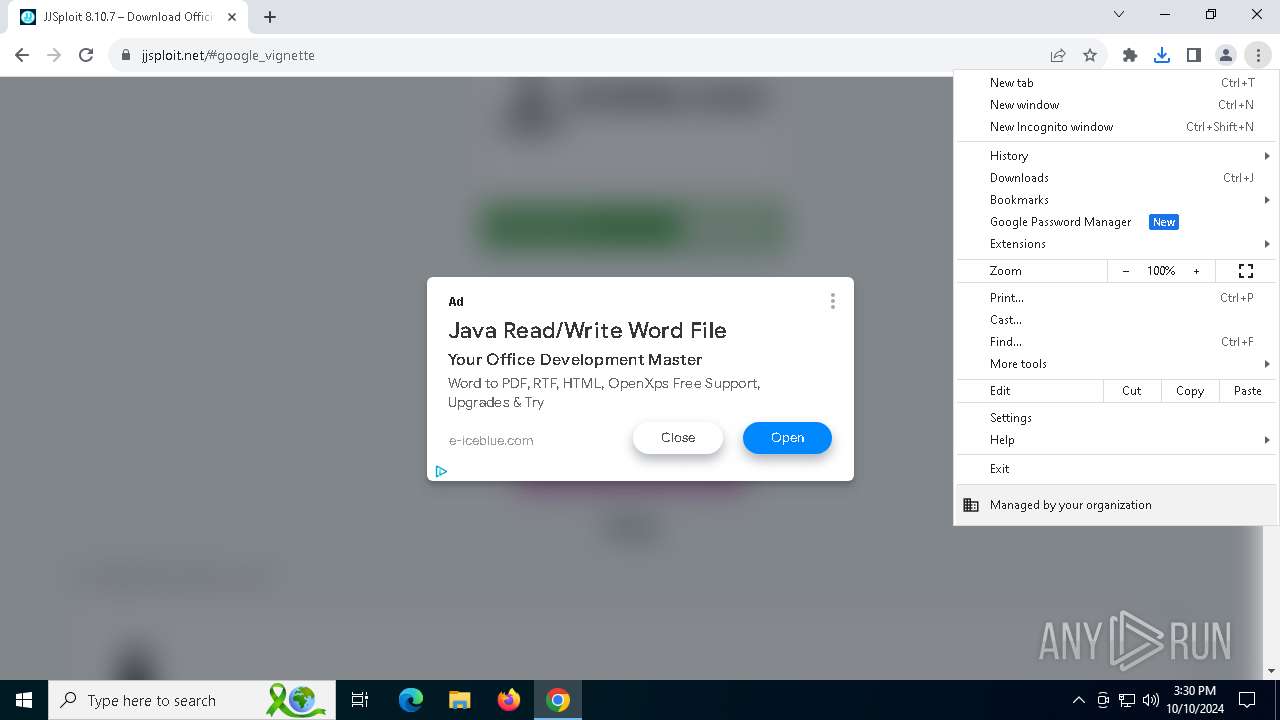
Task: Expand the Extensions submenu
Action: point(1116,244)
